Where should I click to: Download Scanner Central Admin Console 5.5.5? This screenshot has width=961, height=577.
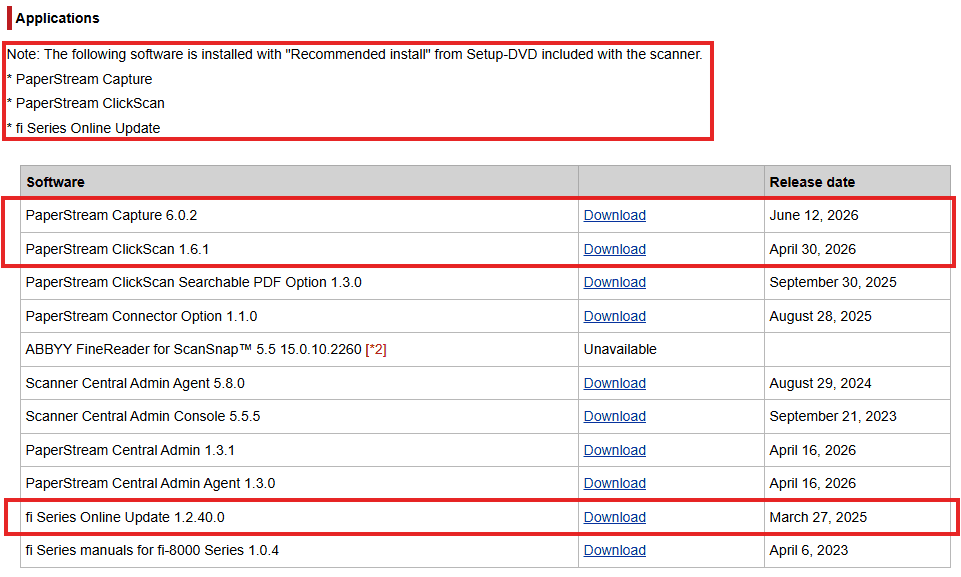pos(614,416)
